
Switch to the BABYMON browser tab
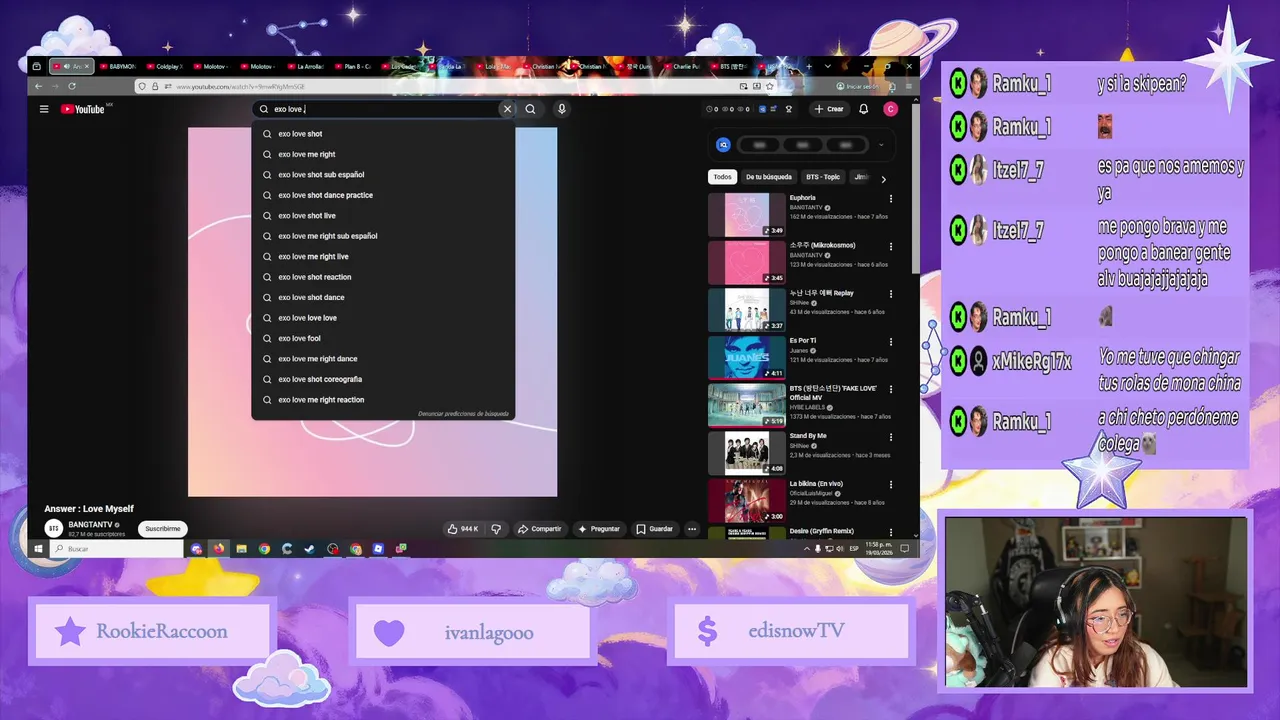(x=118, y=66)
